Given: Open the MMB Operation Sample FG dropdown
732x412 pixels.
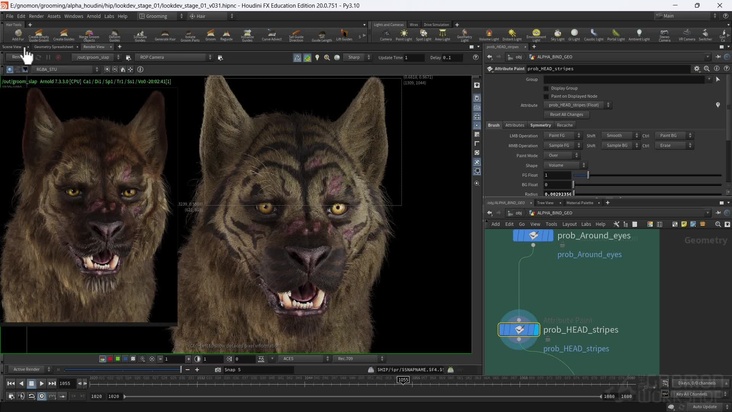Looking at the screenshot, I should (562, 145).
